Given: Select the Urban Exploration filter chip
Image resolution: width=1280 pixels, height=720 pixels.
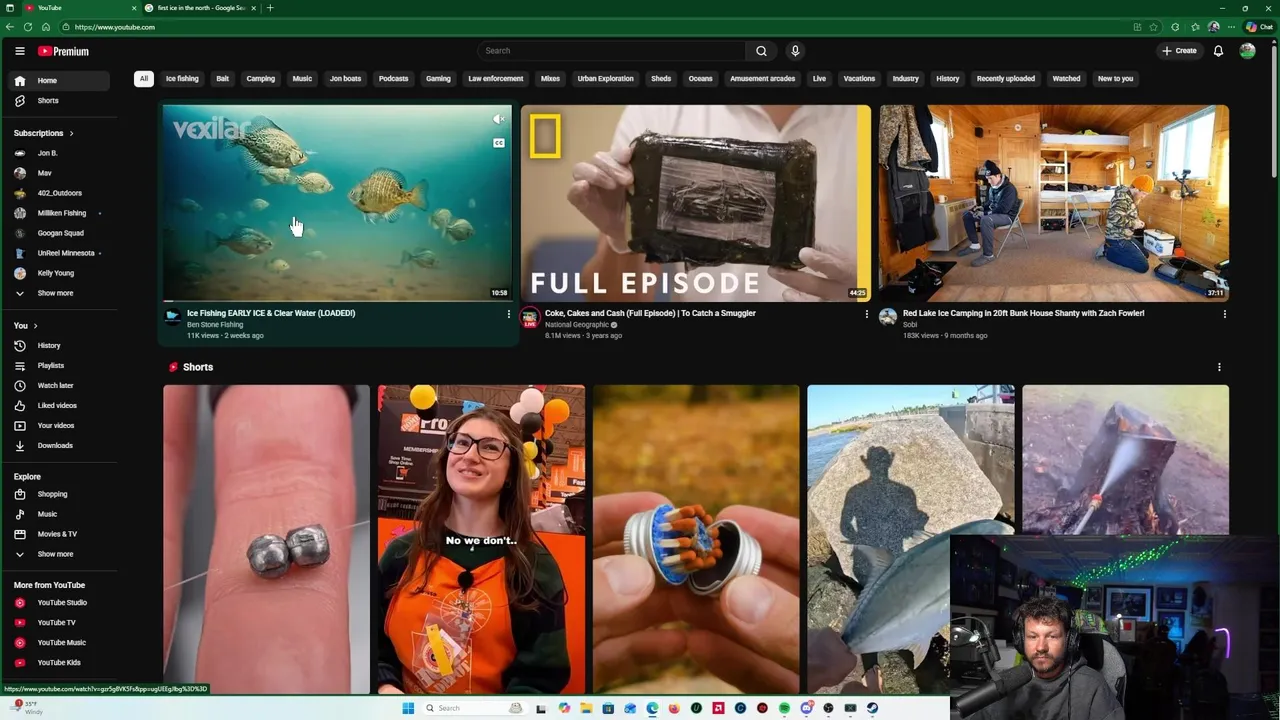Looking at the screenshot, I should [605, 79].
